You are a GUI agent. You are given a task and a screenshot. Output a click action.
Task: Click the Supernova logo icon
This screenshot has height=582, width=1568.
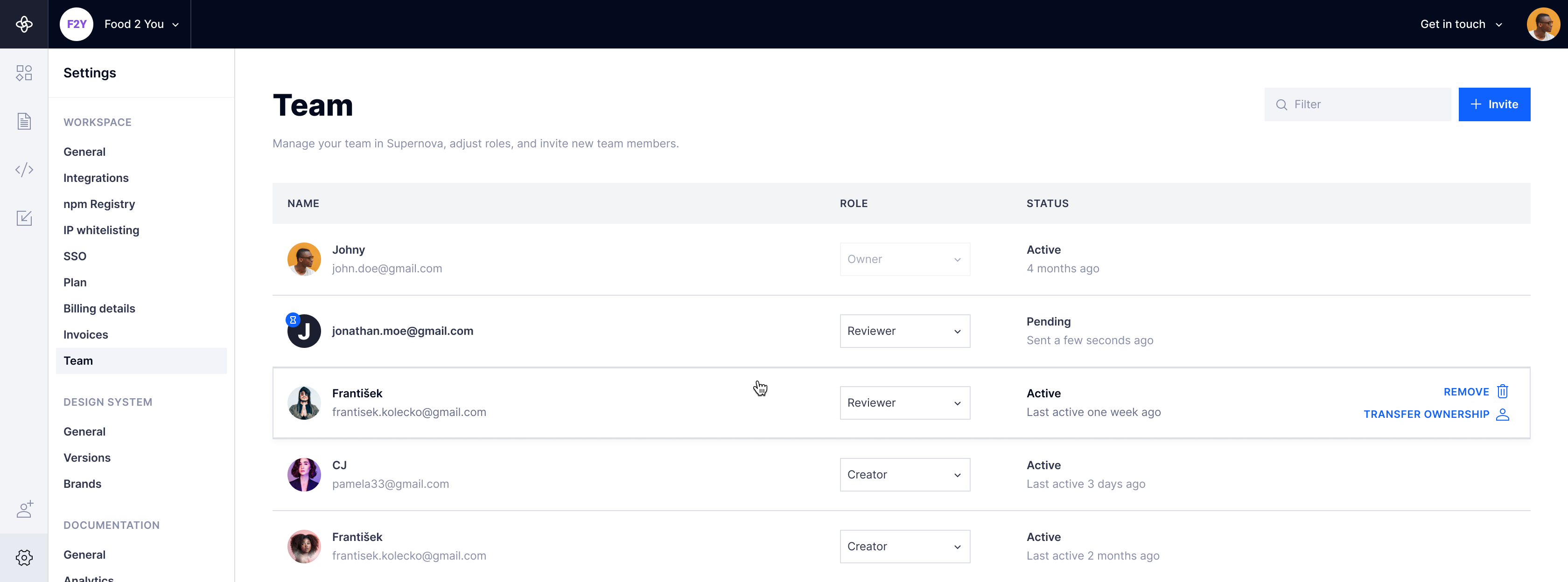(x=24, y=24)
